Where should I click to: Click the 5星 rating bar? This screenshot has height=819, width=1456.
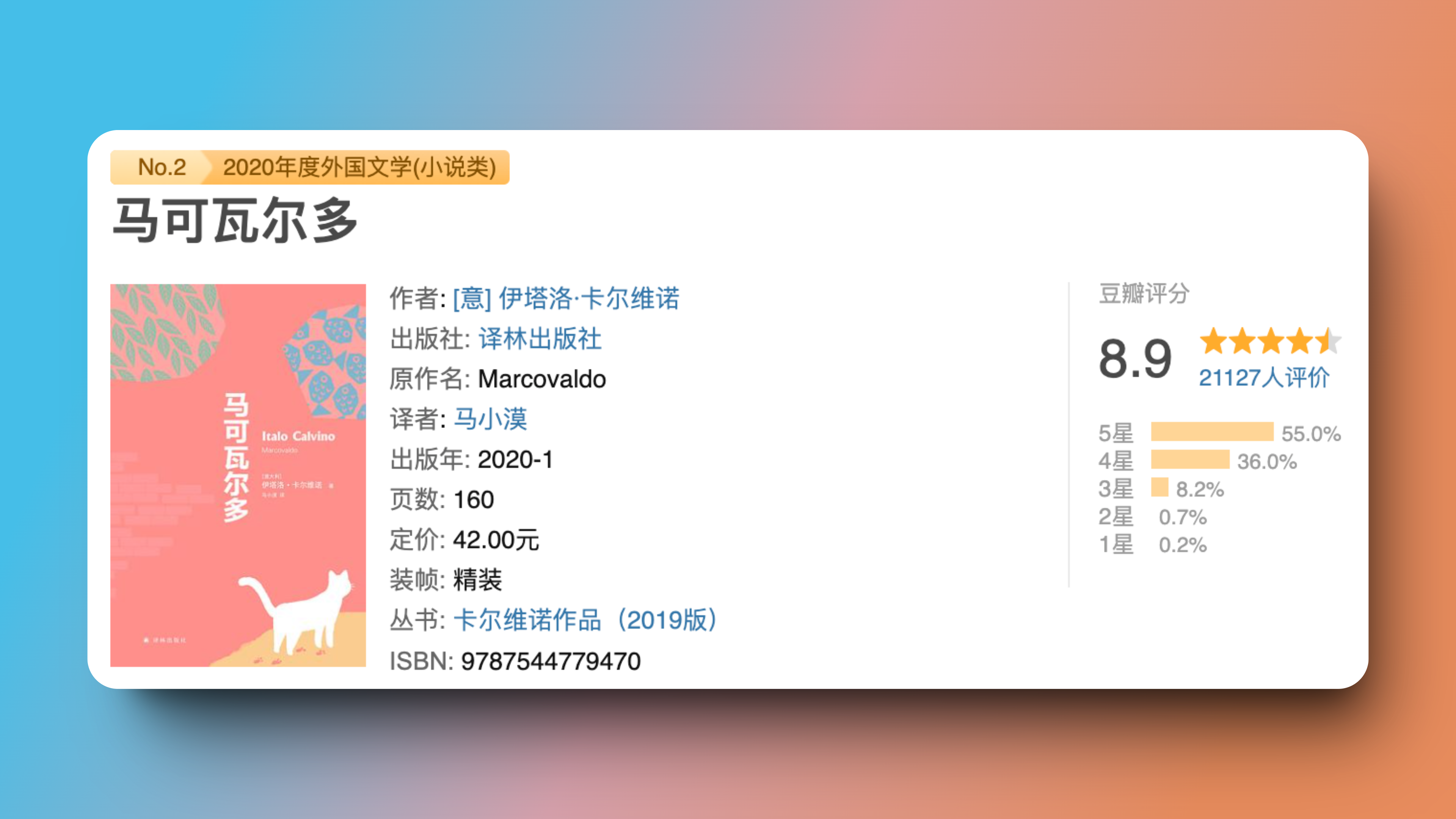[1212, 432]
